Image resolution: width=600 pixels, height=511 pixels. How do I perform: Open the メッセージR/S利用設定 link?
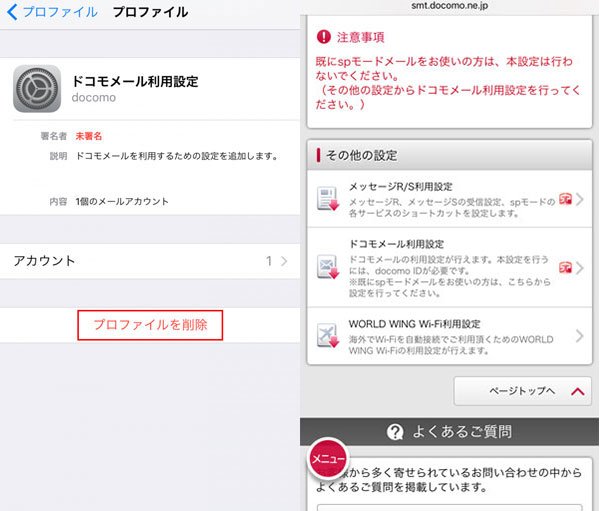pos(450,199)
